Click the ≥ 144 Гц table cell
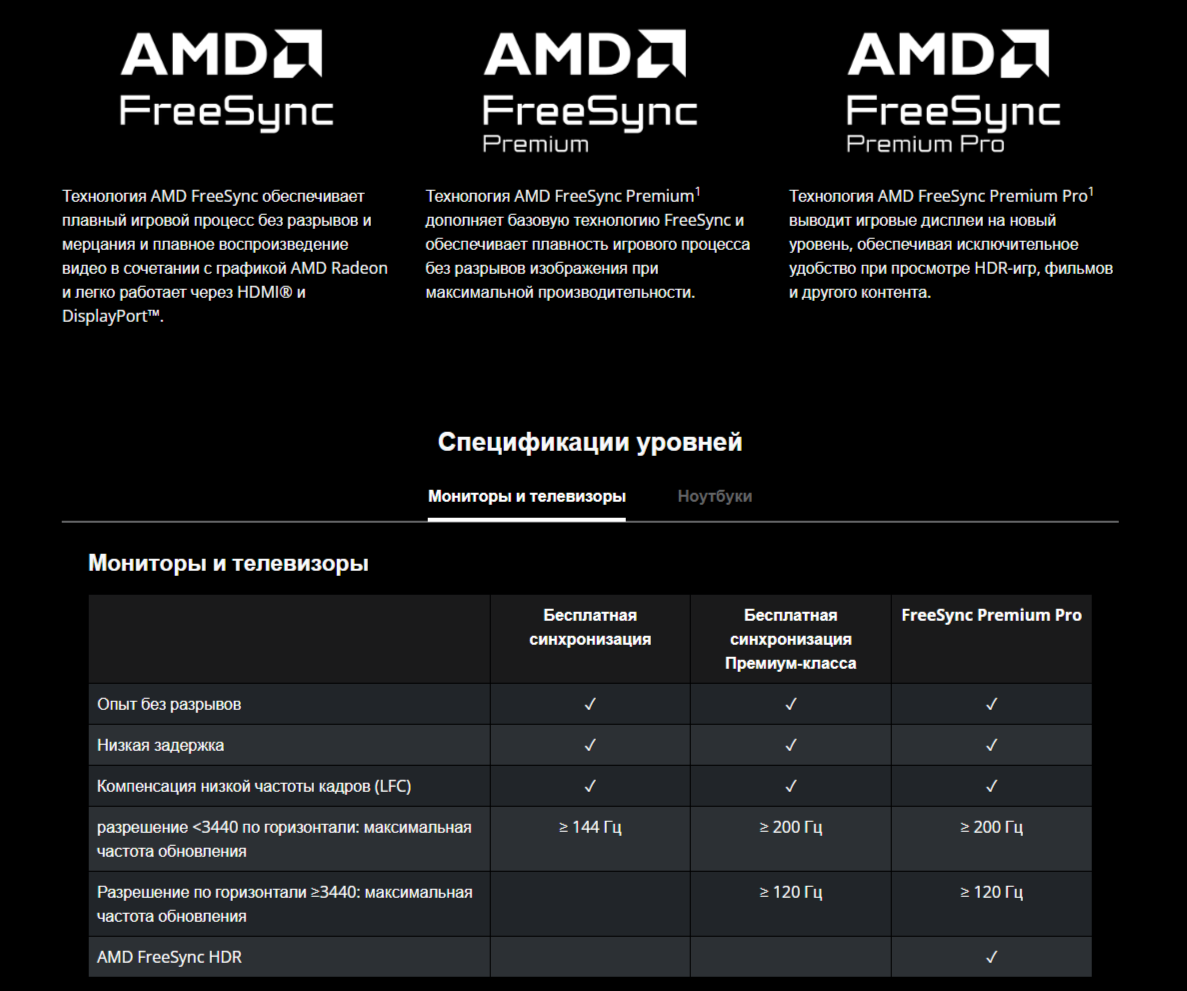This screenshot has width=1187, height=991. coord(590,828)
